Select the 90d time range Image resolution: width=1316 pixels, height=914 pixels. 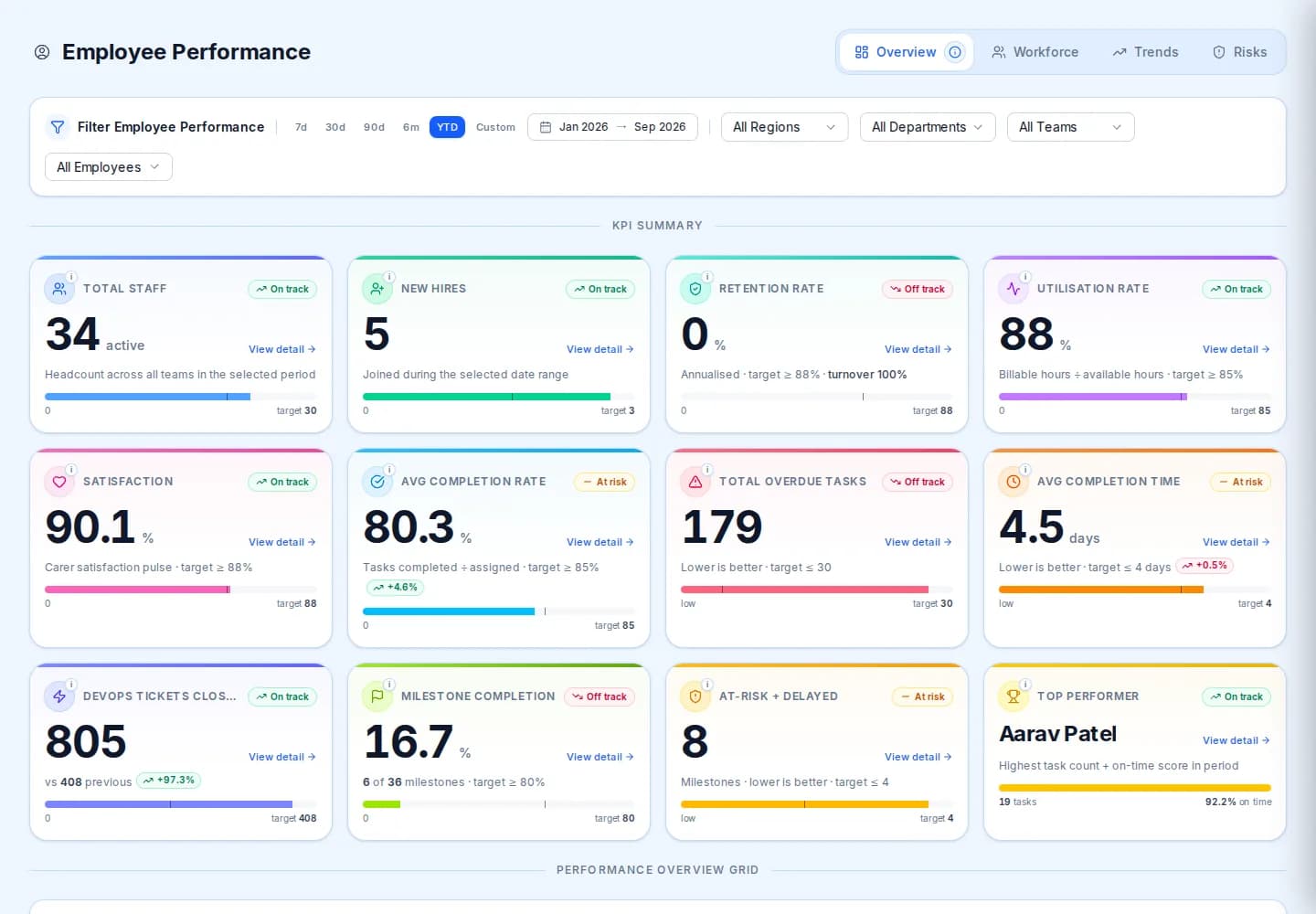pyautogui.click(x=374, y=127)
